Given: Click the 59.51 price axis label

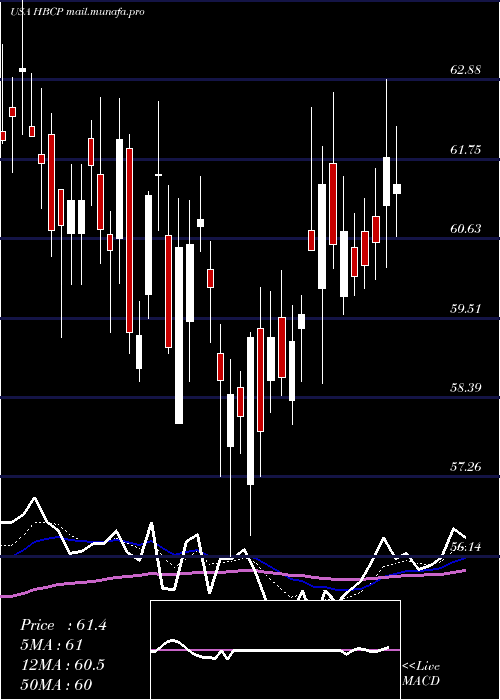Looking at the screenshot, I should pos(466,308).
